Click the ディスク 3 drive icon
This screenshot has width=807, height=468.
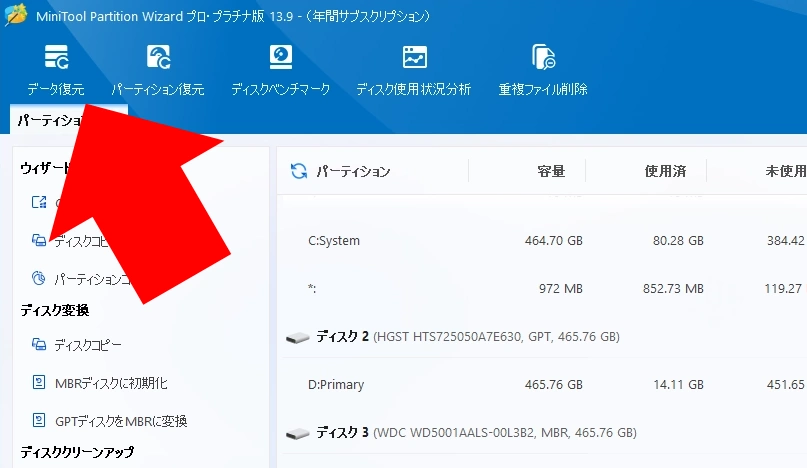pyautogui.click(x=297, y=434)
